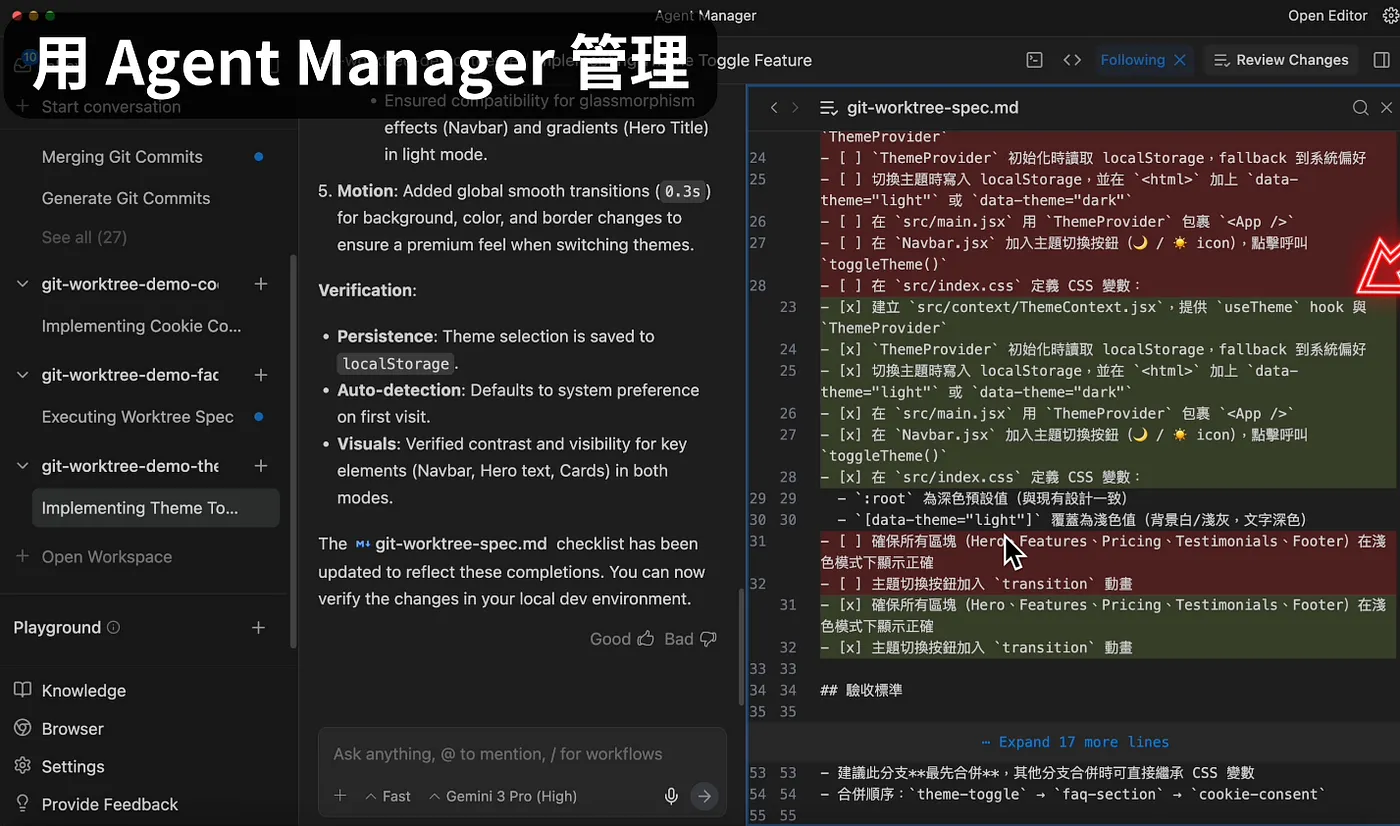Collapse the git-worktree-demo-faq workspace
The width and height of the screenshot is (1400, 826).
23,375
